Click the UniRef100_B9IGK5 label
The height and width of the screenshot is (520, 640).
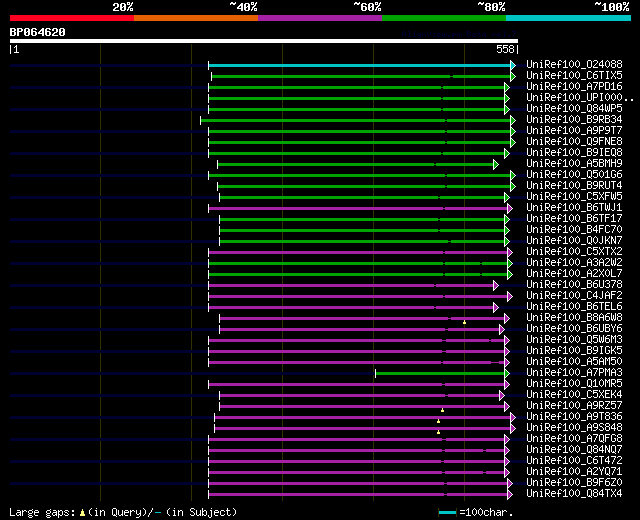[574, 351]
